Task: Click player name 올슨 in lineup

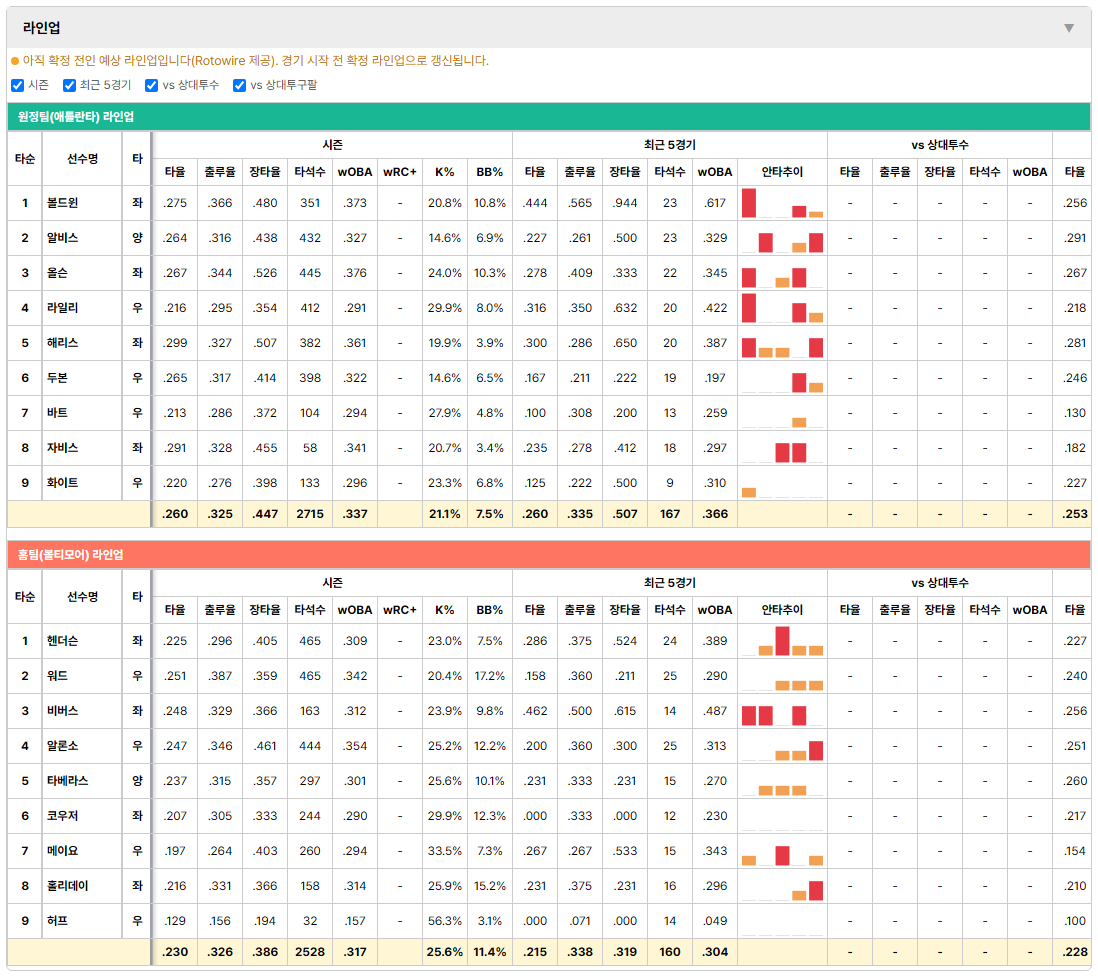Action: (57, 273)
